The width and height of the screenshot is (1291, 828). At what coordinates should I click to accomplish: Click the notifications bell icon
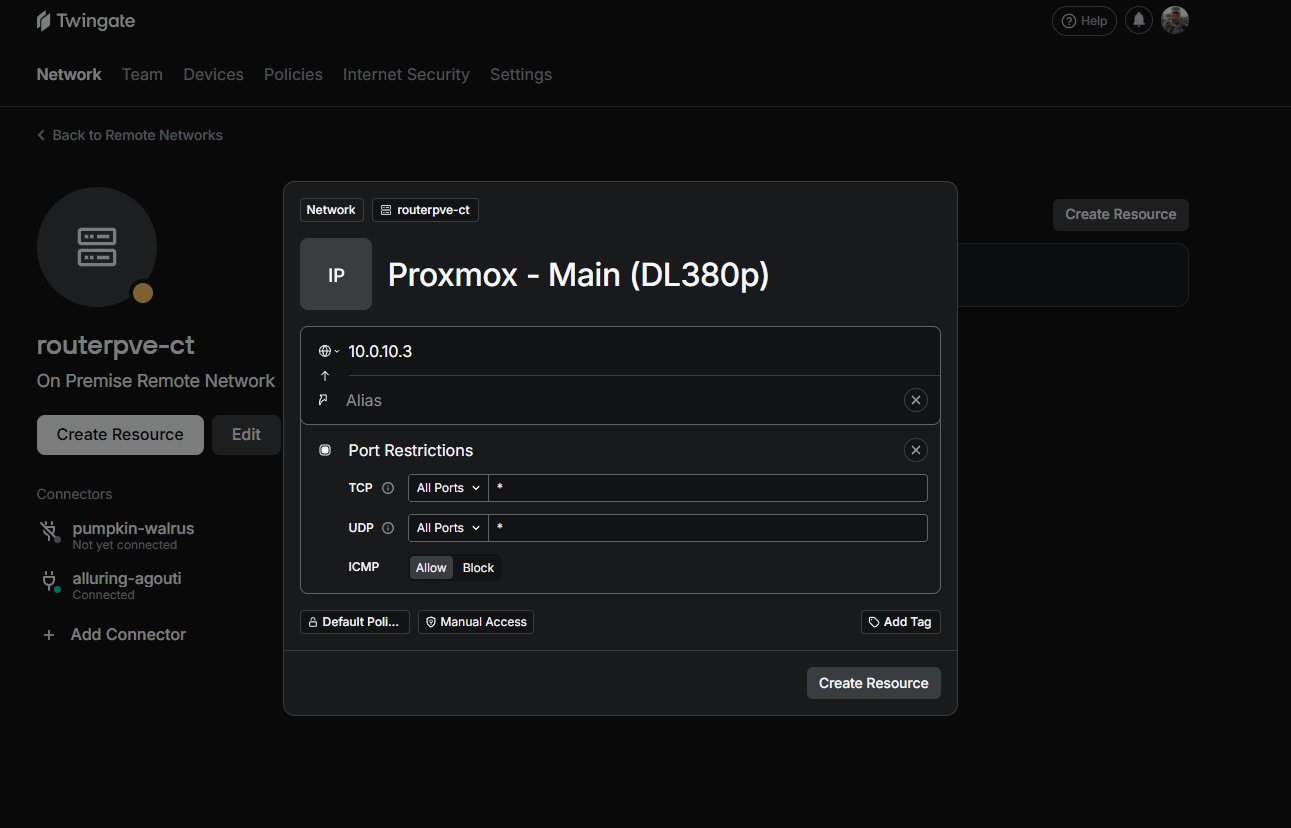1138,20
